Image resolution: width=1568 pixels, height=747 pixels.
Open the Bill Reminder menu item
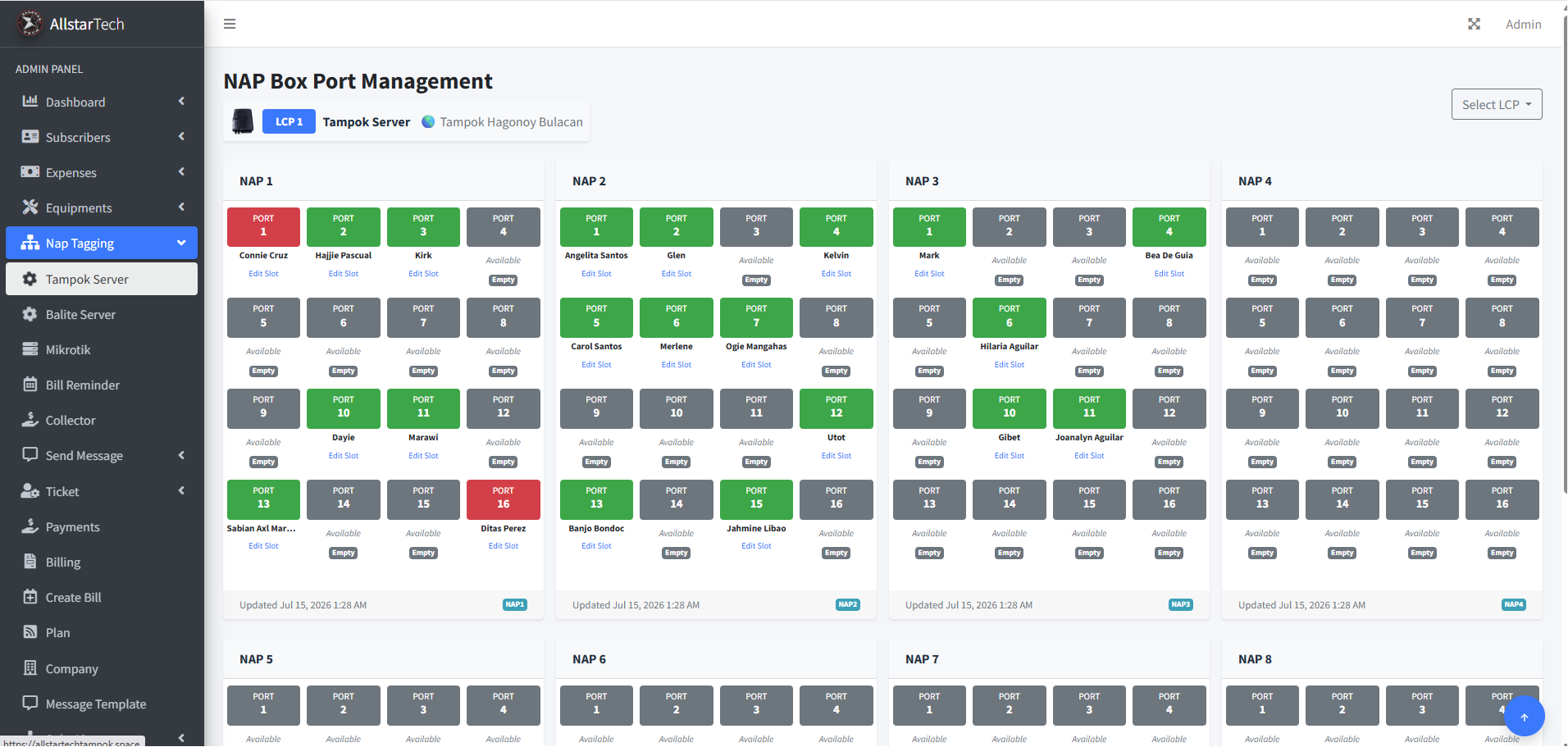(x=102, y=385)
